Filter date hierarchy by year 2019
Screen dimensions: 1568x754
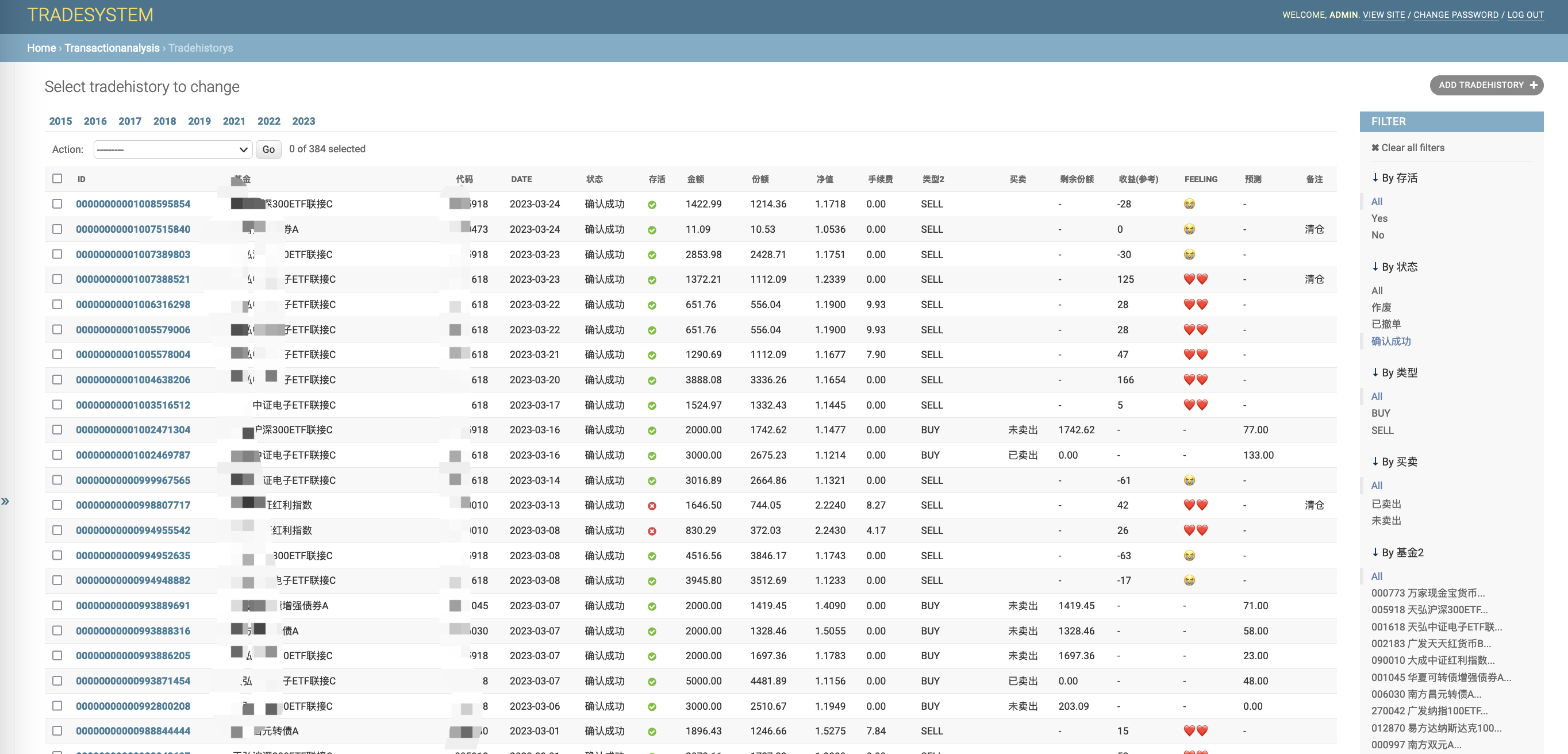(199, 121)
